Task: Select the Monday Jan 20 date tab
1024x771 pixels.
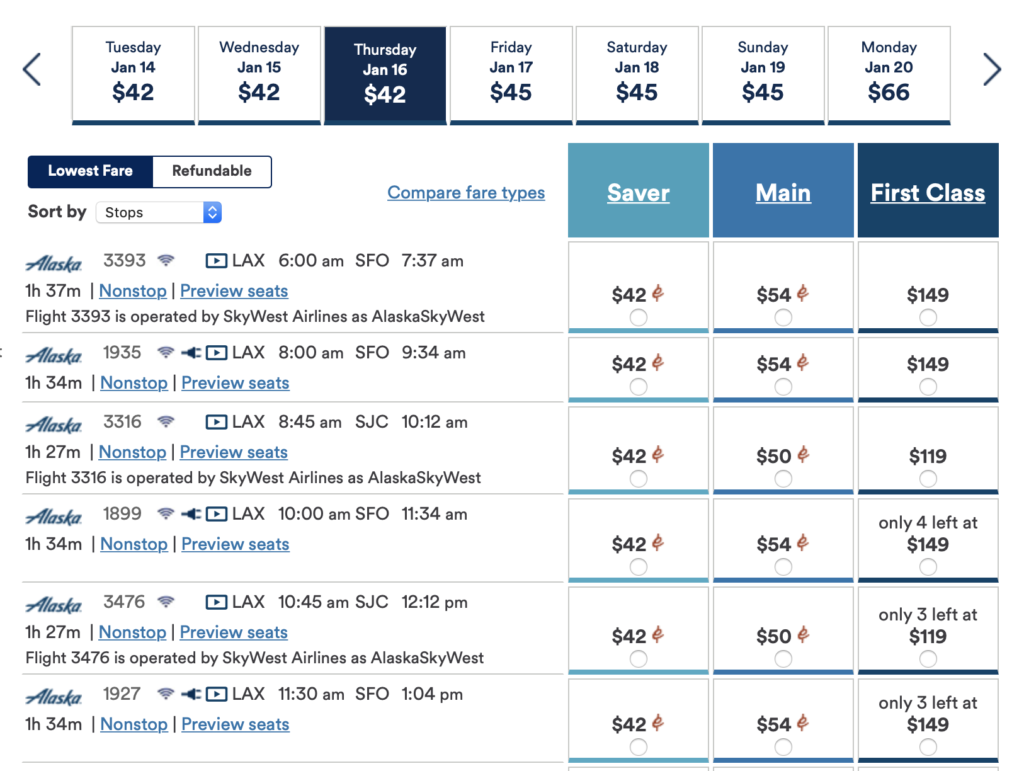Action: pos(888,75)
